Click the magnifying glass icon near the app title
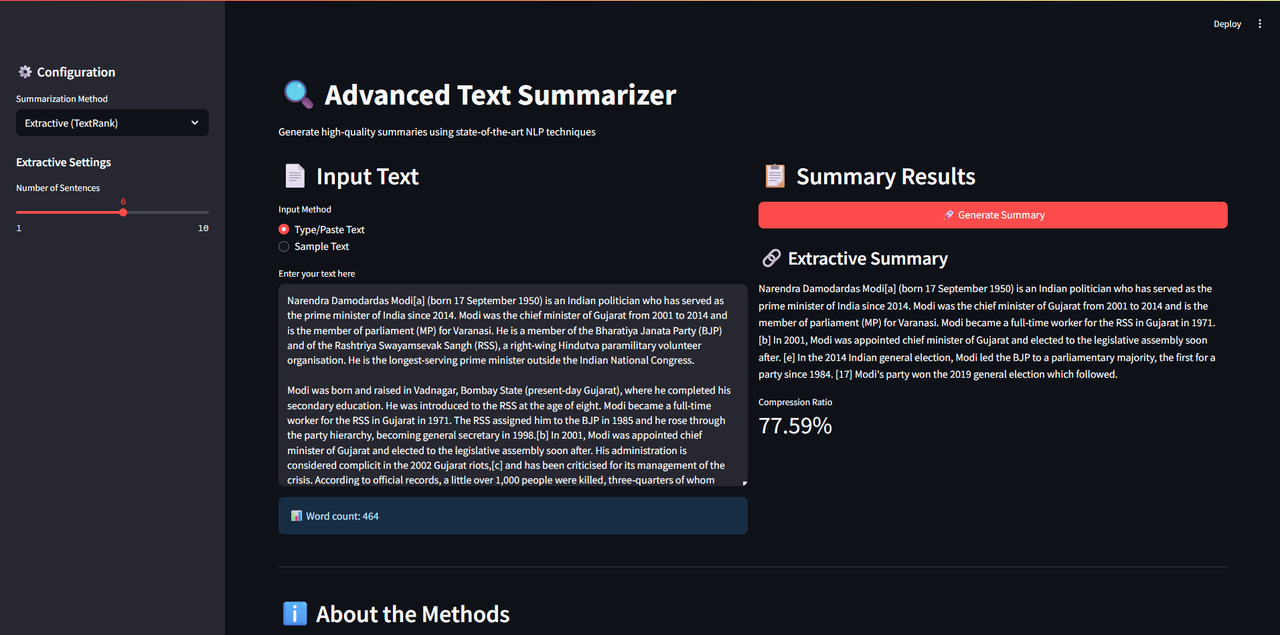 296,93
